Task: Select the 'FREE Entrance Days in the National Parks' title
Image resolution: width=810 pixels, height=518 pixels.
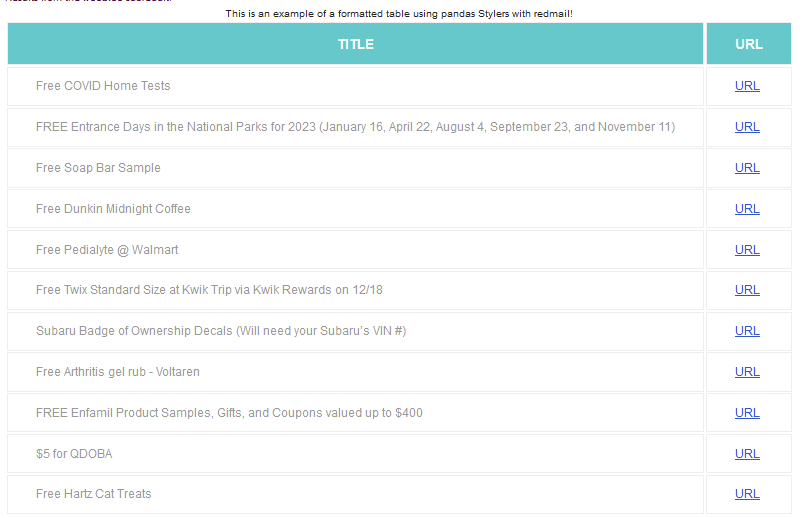Action: click(x=355, y=127)
